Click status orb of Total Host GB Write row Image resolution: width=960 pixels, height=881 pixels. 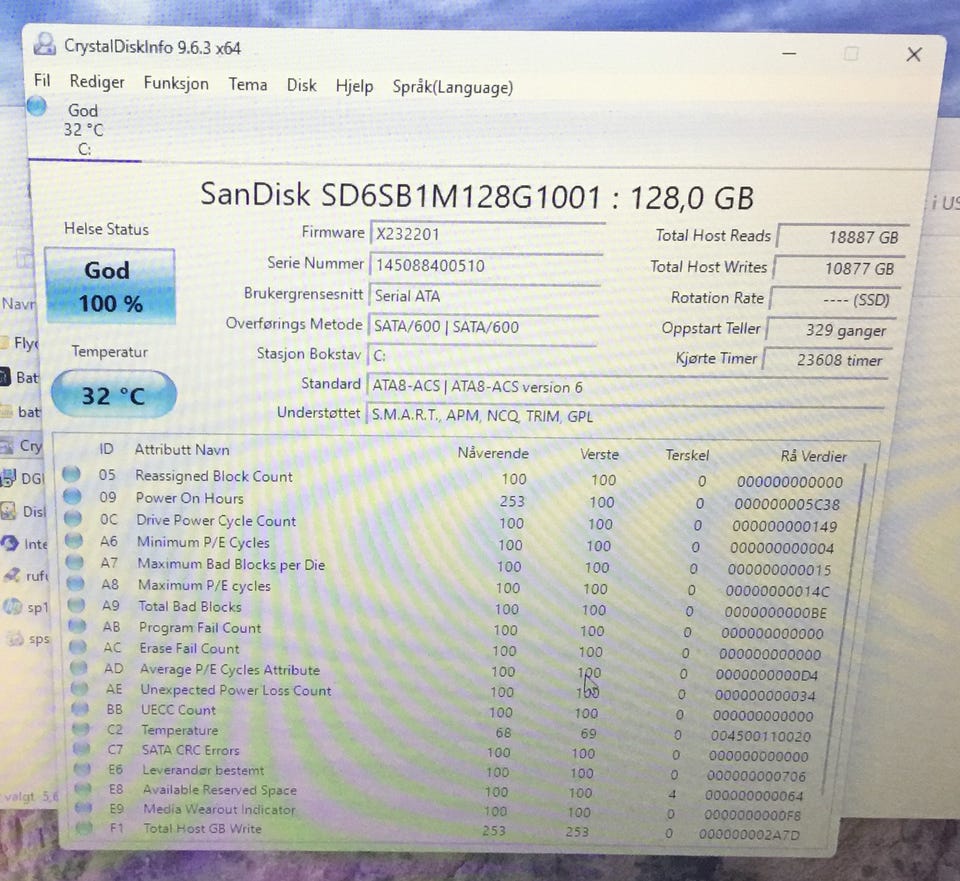(84, 827)
